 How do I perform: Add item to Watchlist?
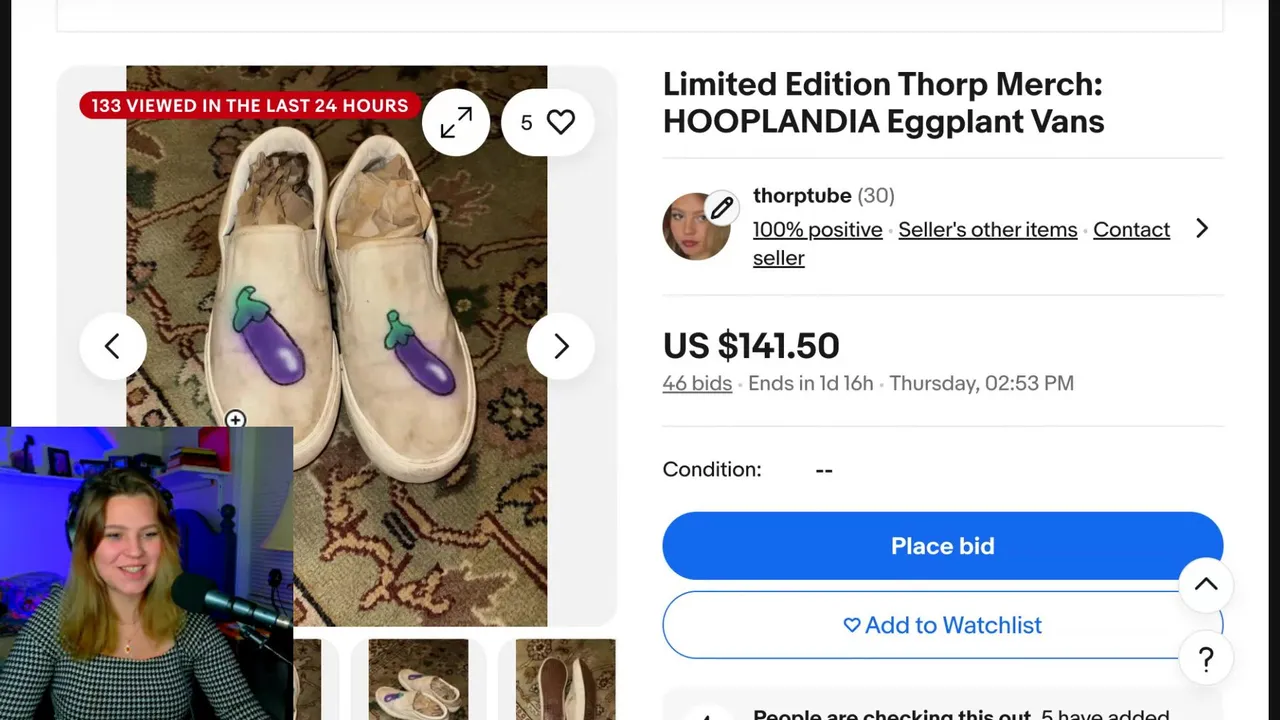(x=942, y=625)
